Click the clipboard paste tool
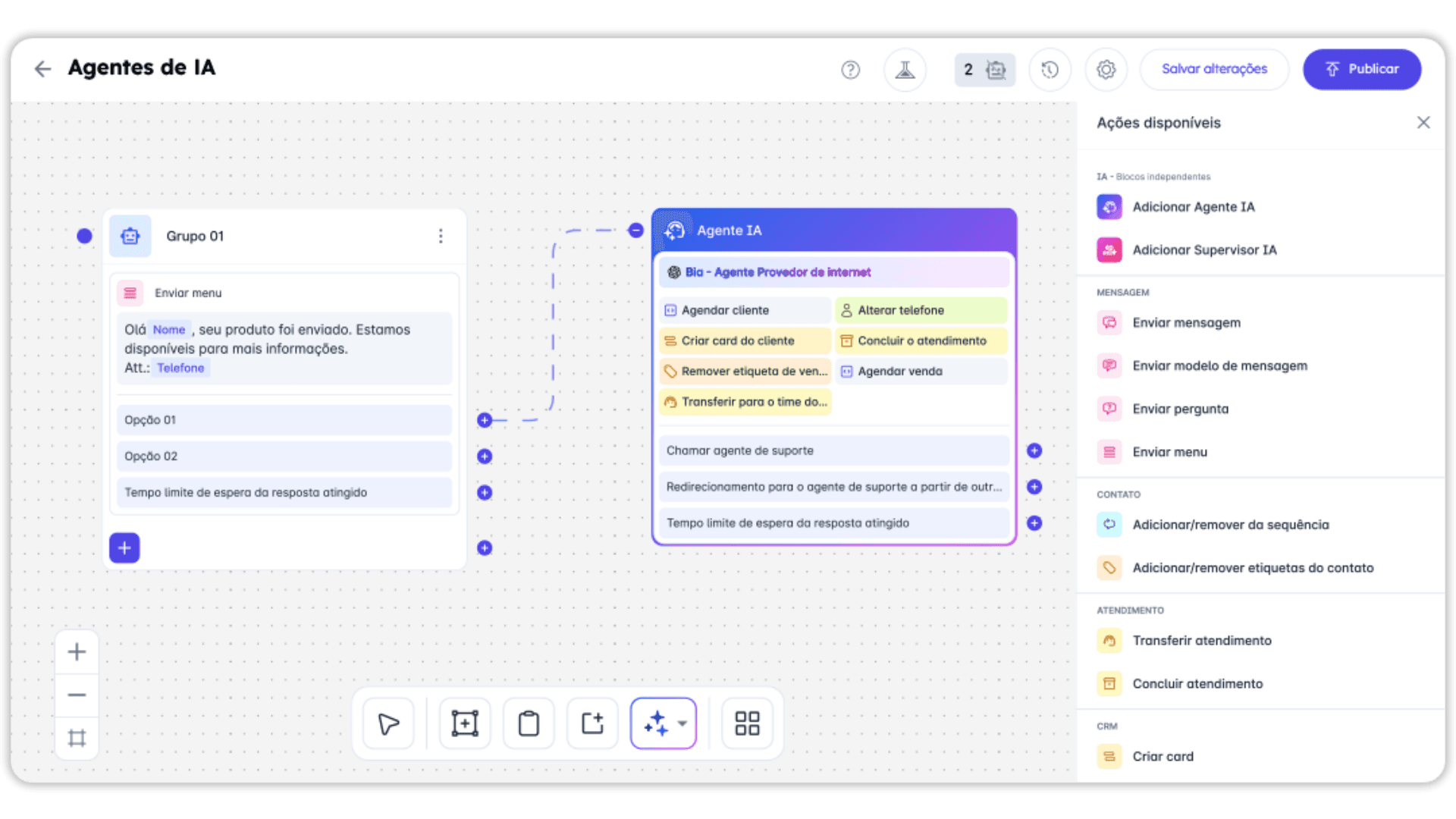 tap(529, 723)
